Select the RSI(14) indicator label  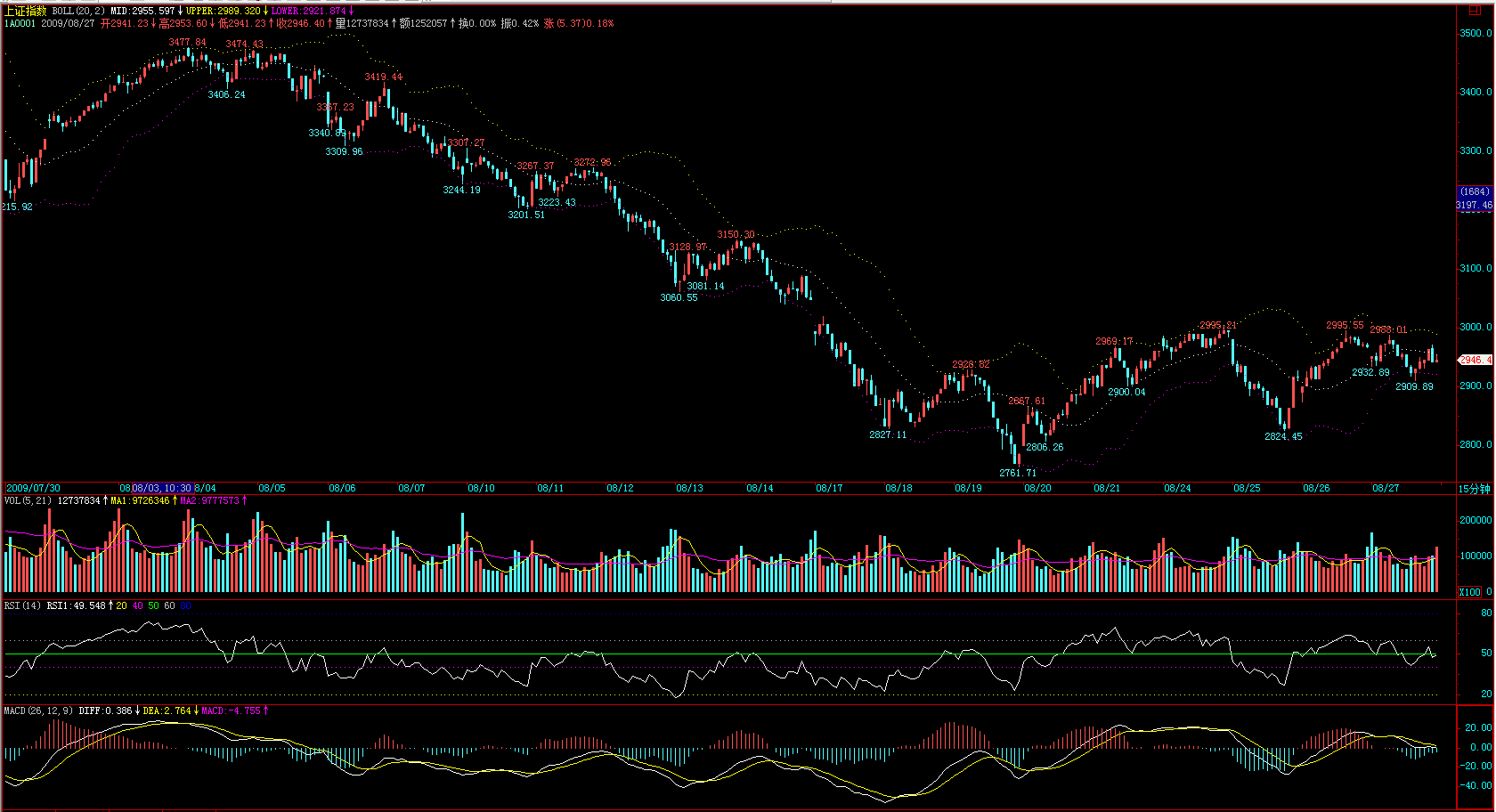tap(22, 605)
